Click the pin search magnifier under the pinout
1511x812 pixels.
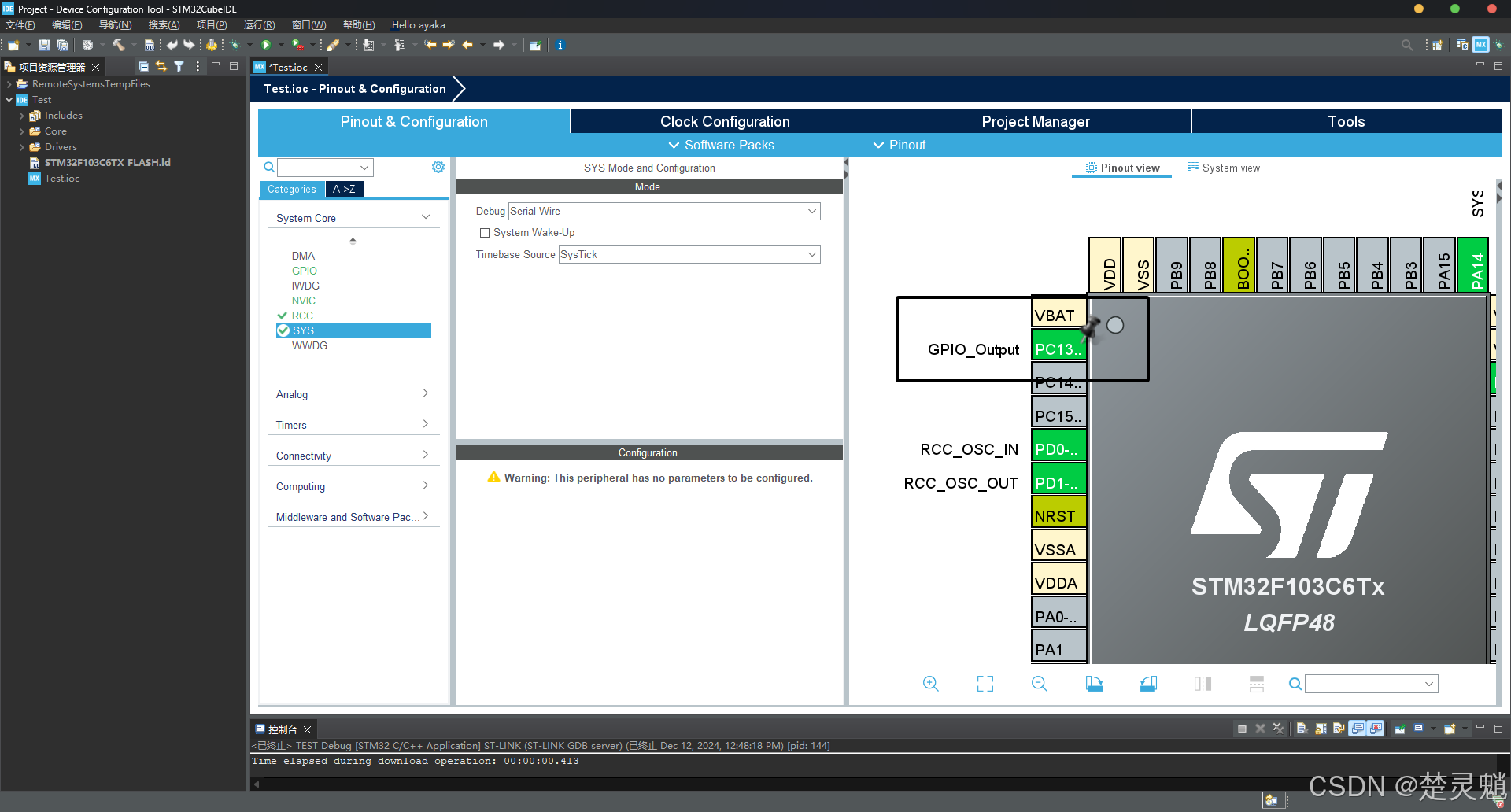coord(1295,684)
